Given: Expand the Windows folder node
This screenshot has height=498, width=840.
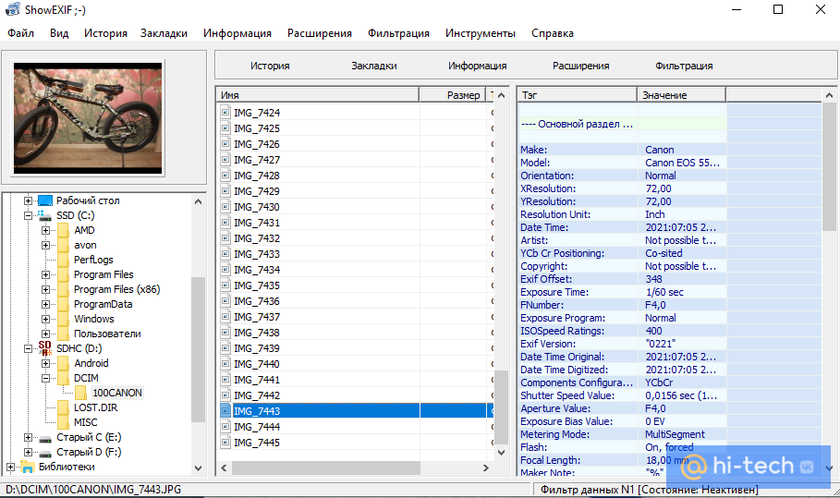Looking at the screenshot, I should (x=46, y=319).
